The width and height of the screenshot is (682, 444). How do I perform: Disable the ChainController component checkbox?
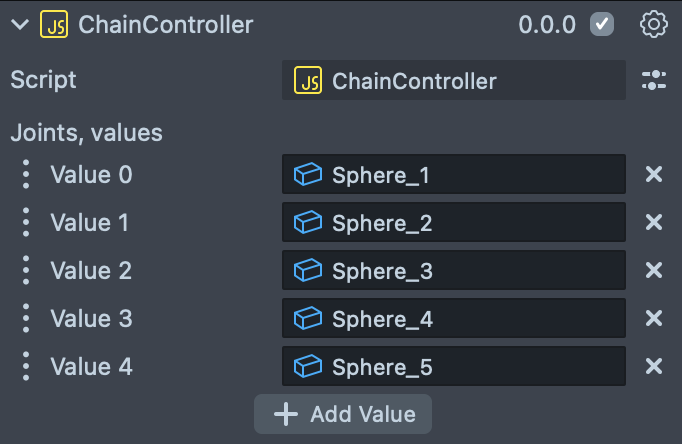tap(602, 25)
